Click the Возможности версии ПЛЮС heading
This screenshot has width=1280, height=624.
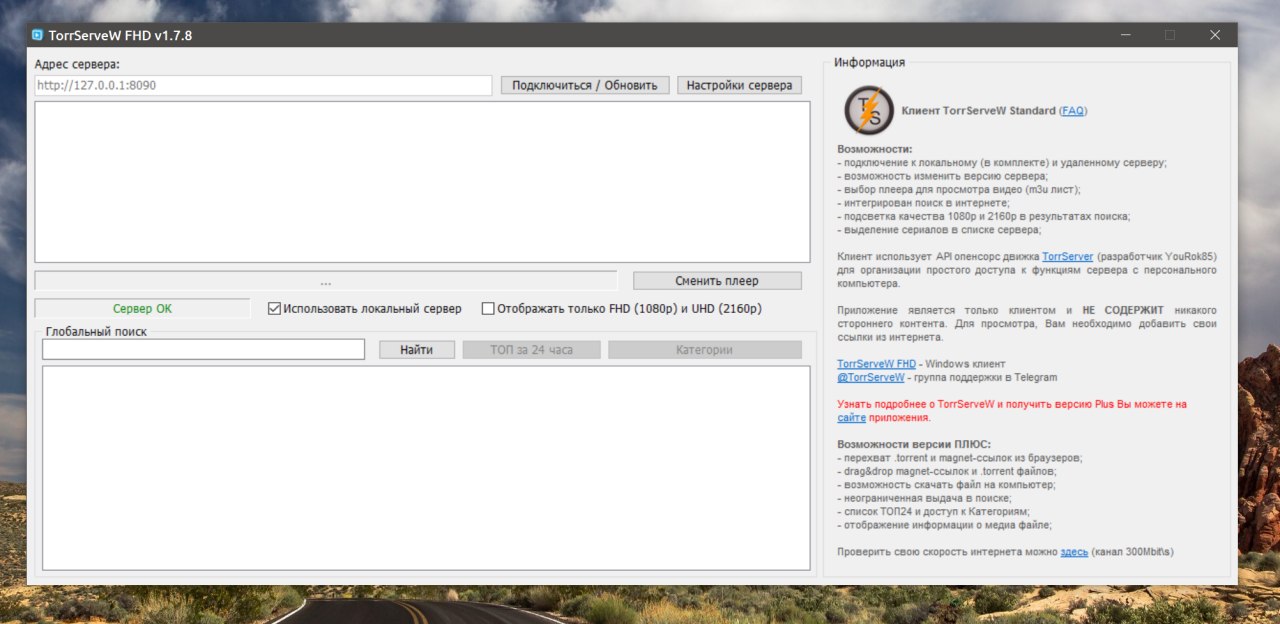point(914,444)
